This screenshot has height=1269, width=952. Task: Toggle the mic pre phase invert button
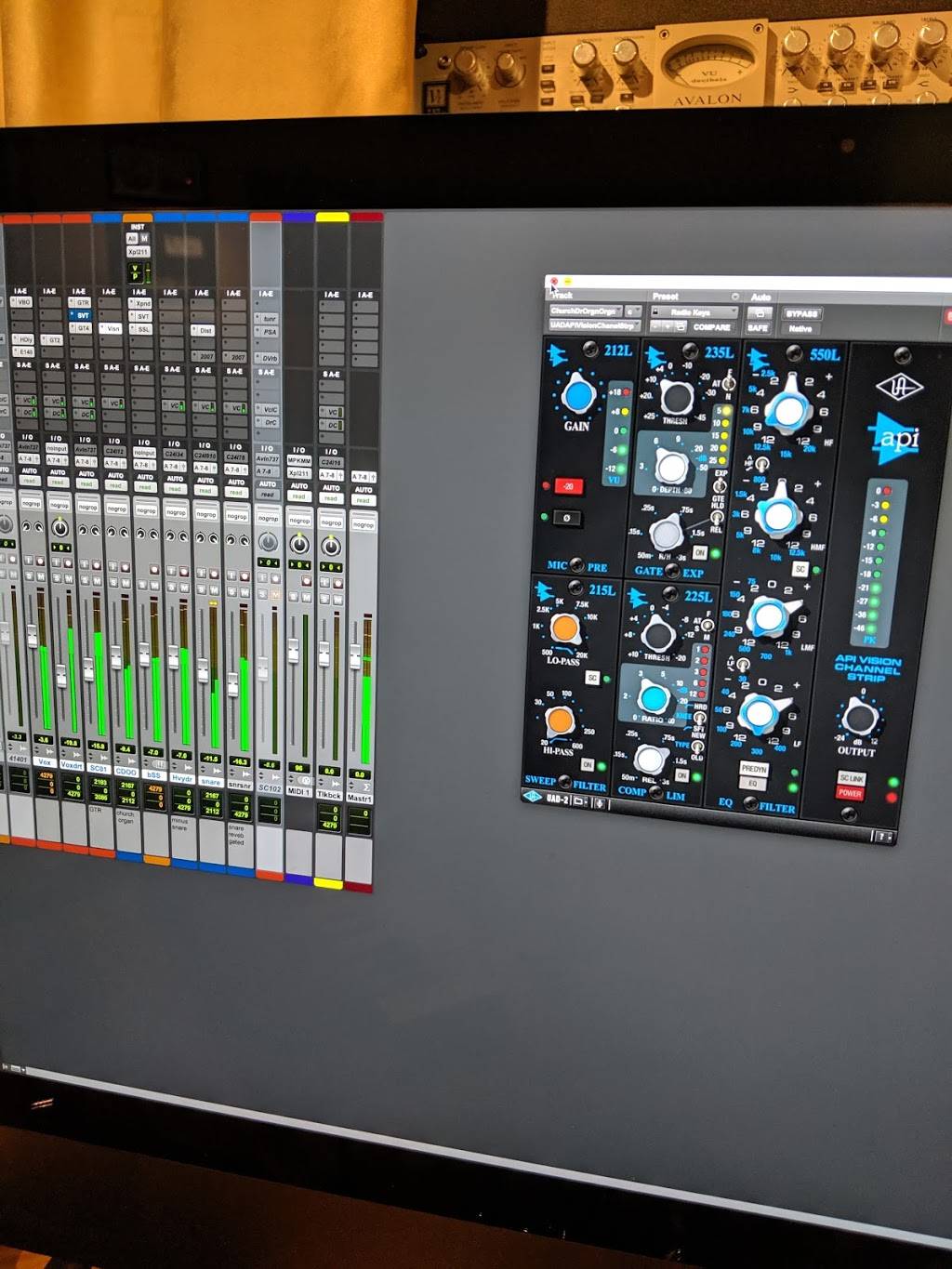click(566, 517)
